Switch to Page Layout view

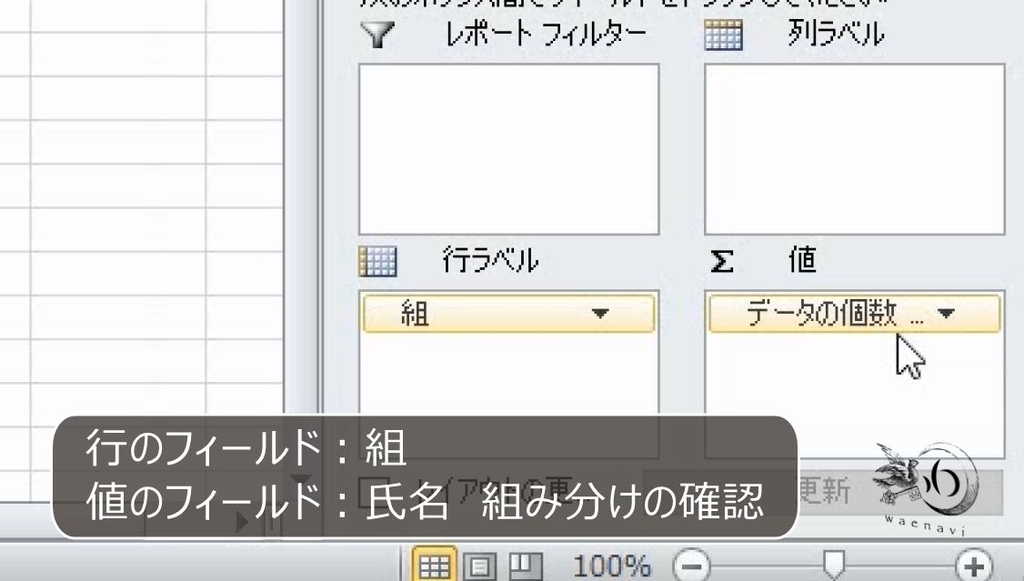click(479, 565)
